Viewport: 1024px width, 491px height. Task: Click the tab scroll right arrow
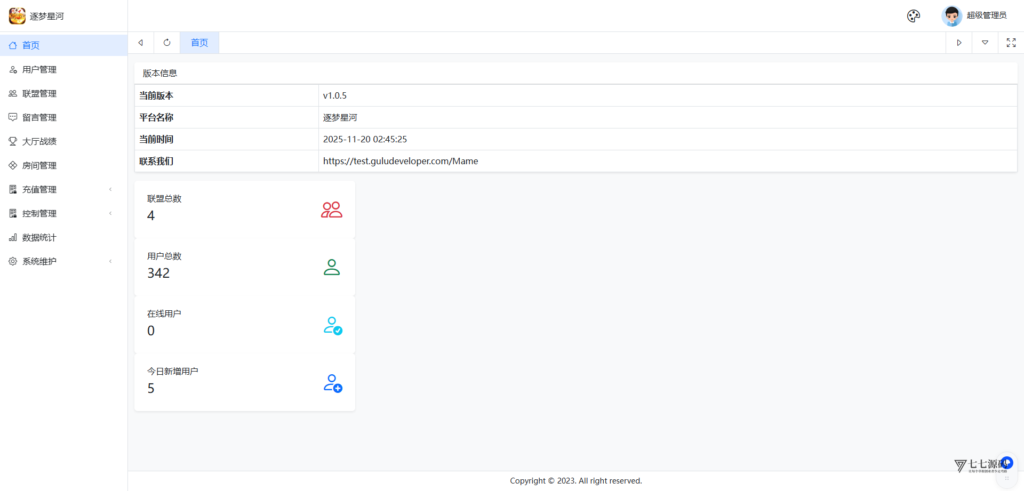pos(958,43)
